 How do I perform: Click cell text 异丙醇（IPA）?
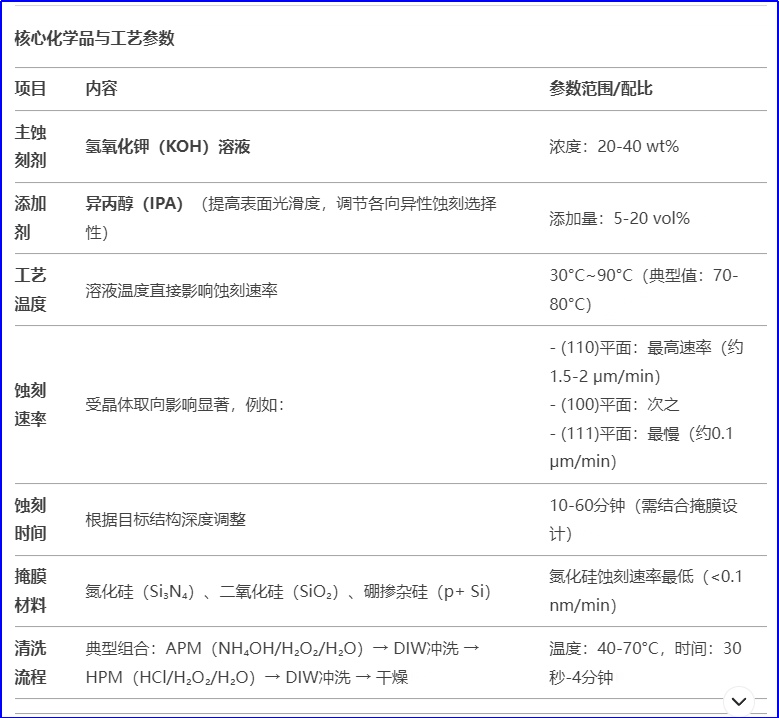134,203
